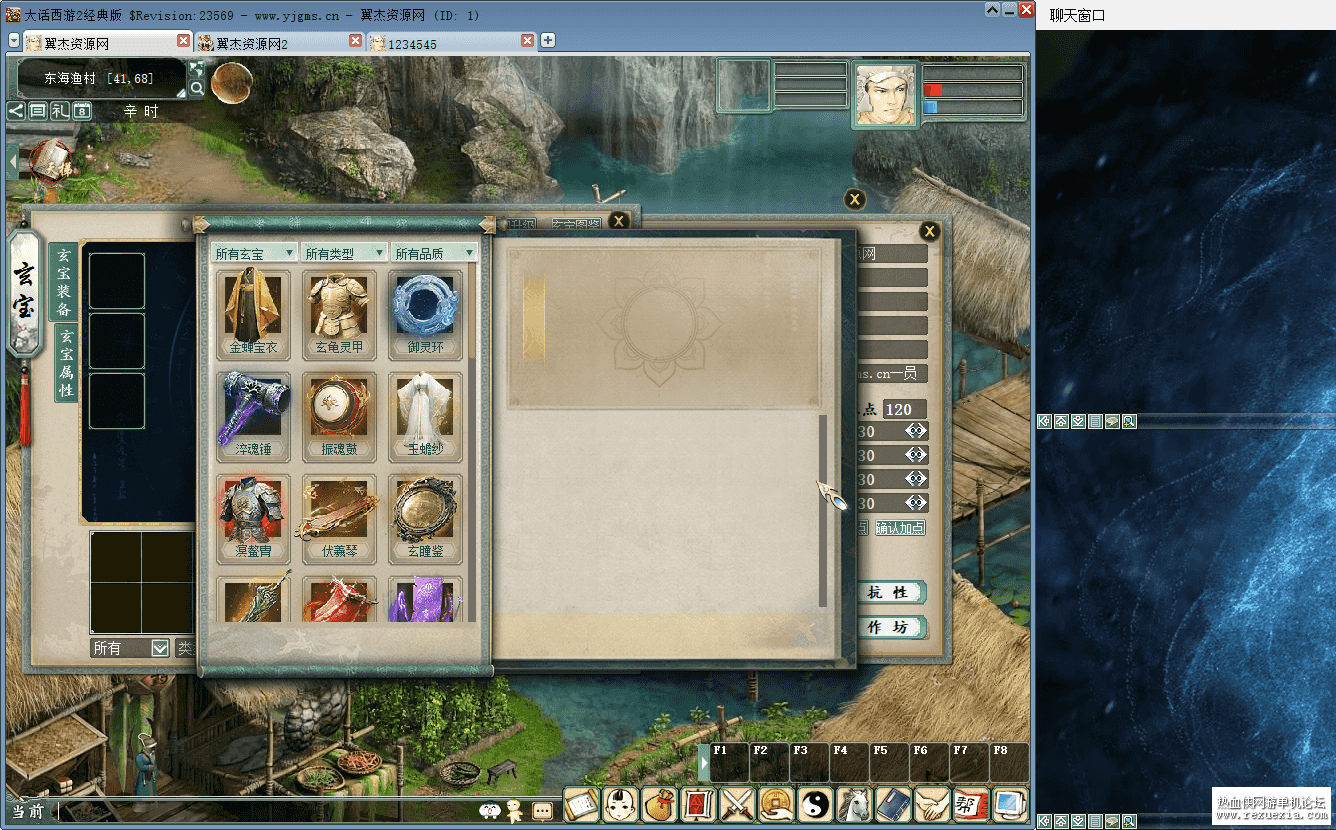Select the F1 hotkey slot
This screenshot has width=1336, height=830.
pyautogui.click(x=730, y=763)
